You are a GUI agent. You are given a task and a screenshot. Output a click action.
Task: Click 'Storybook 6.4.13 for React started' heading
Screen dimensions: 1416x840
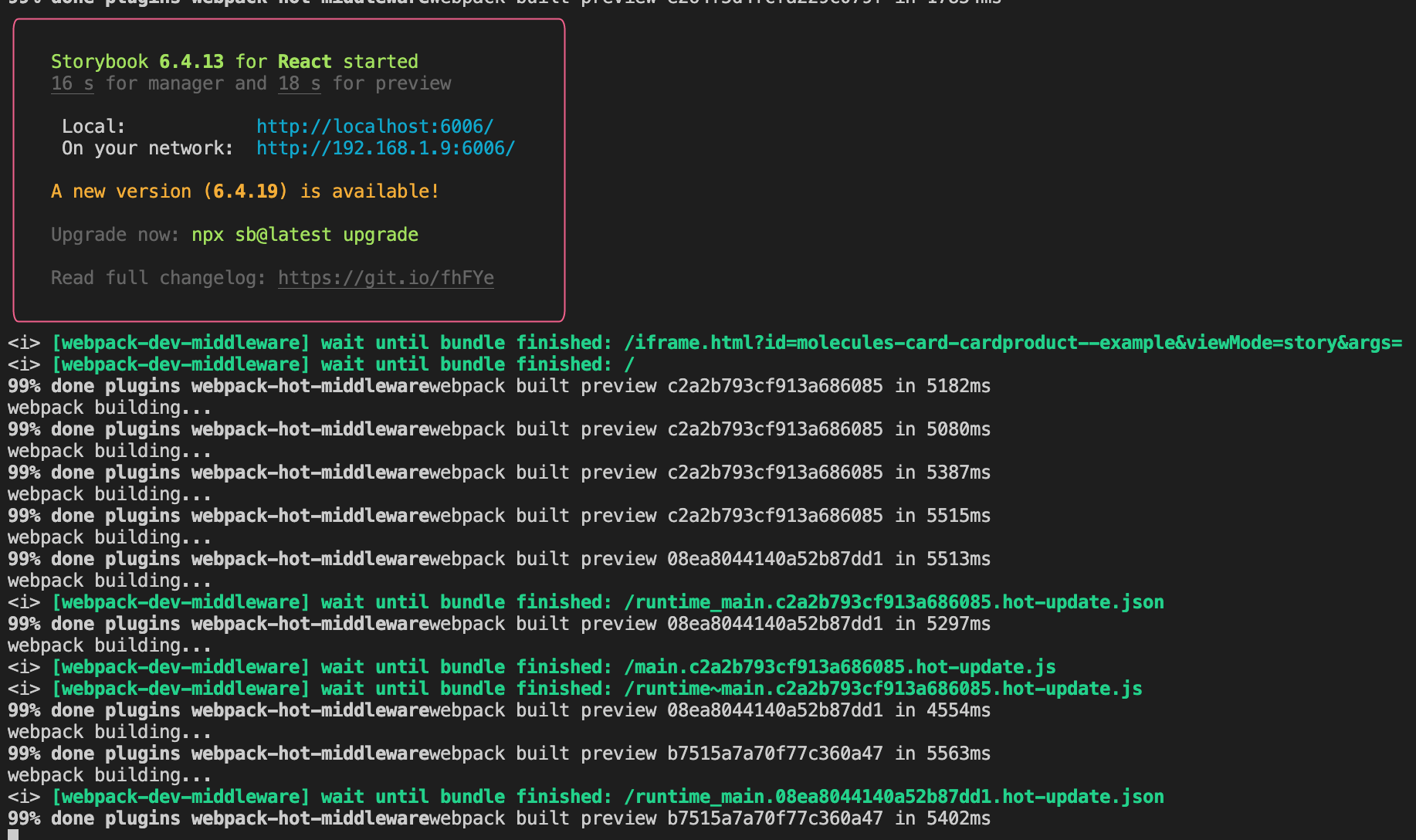[235, 61]
